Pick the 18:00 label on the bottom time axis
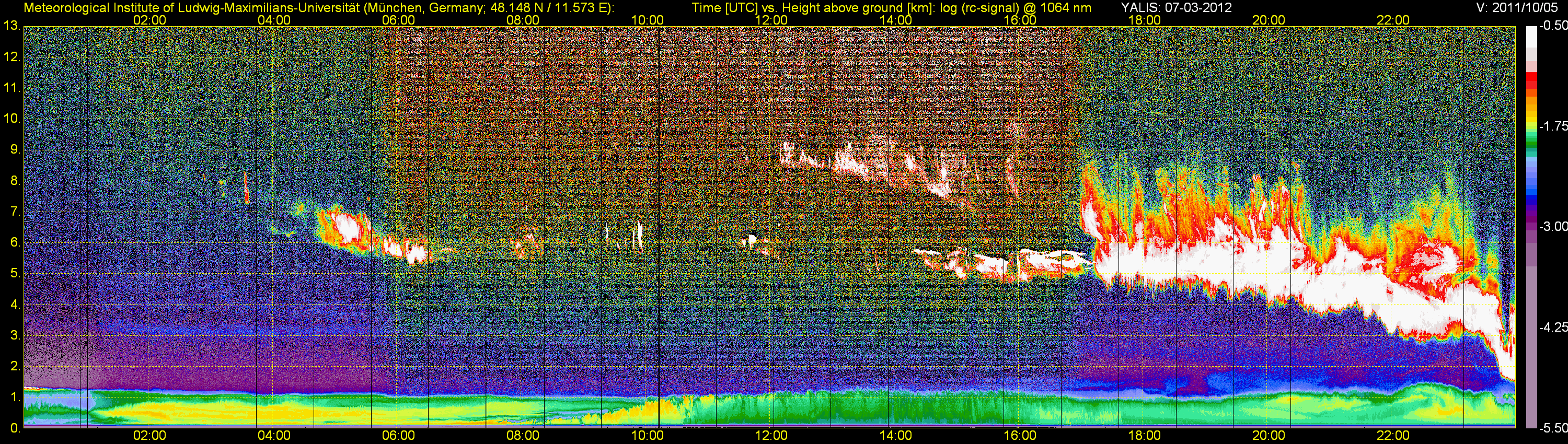The image size is (1568, 444). point(1144,436)
